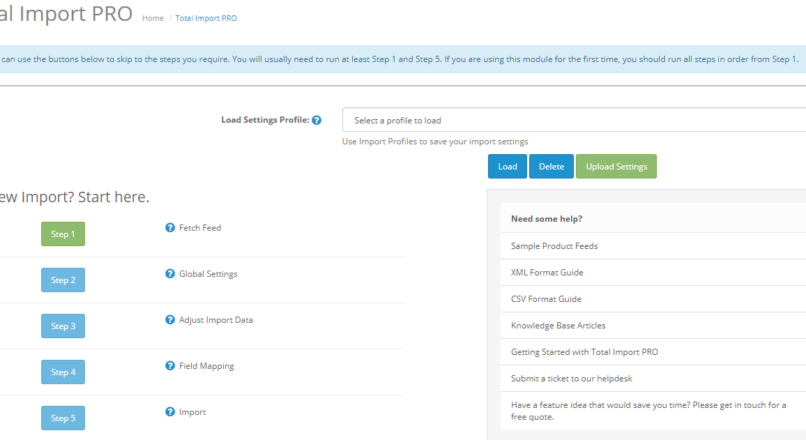Image resolution: width=806 pixels, height=440 pixels.
Task: Go to Step 1 Fetch Feed
Action: (63, 234)
